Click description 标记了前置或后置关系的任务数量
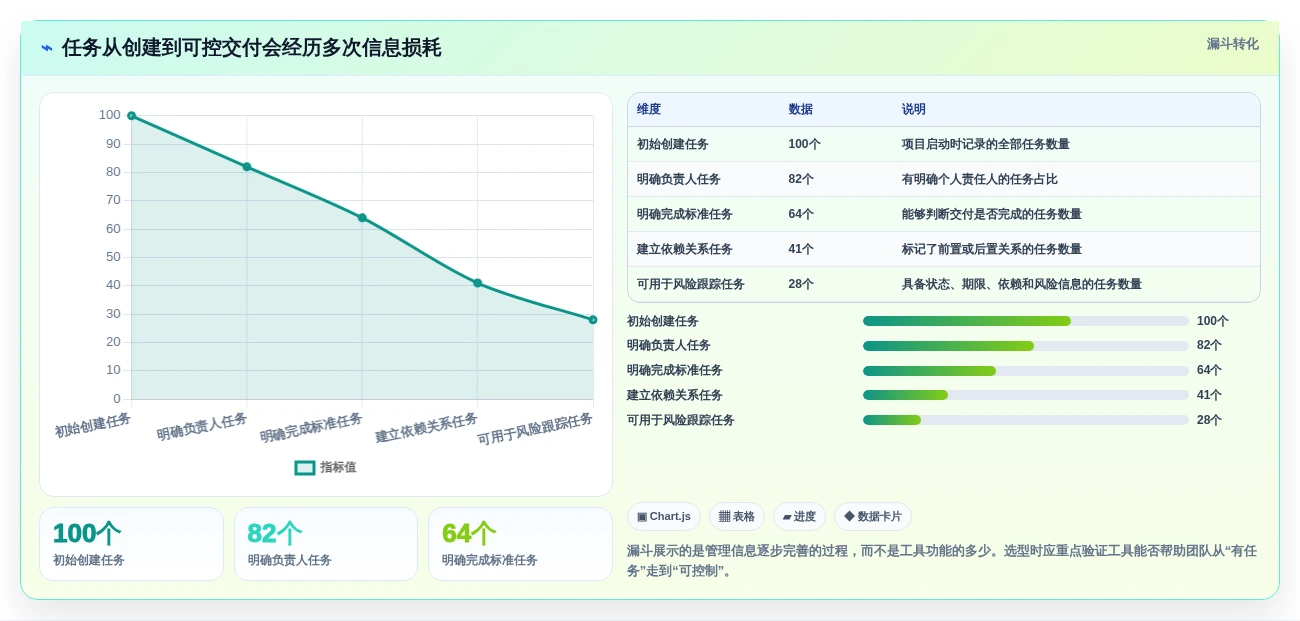The image size is (1300, 621). 992,249
